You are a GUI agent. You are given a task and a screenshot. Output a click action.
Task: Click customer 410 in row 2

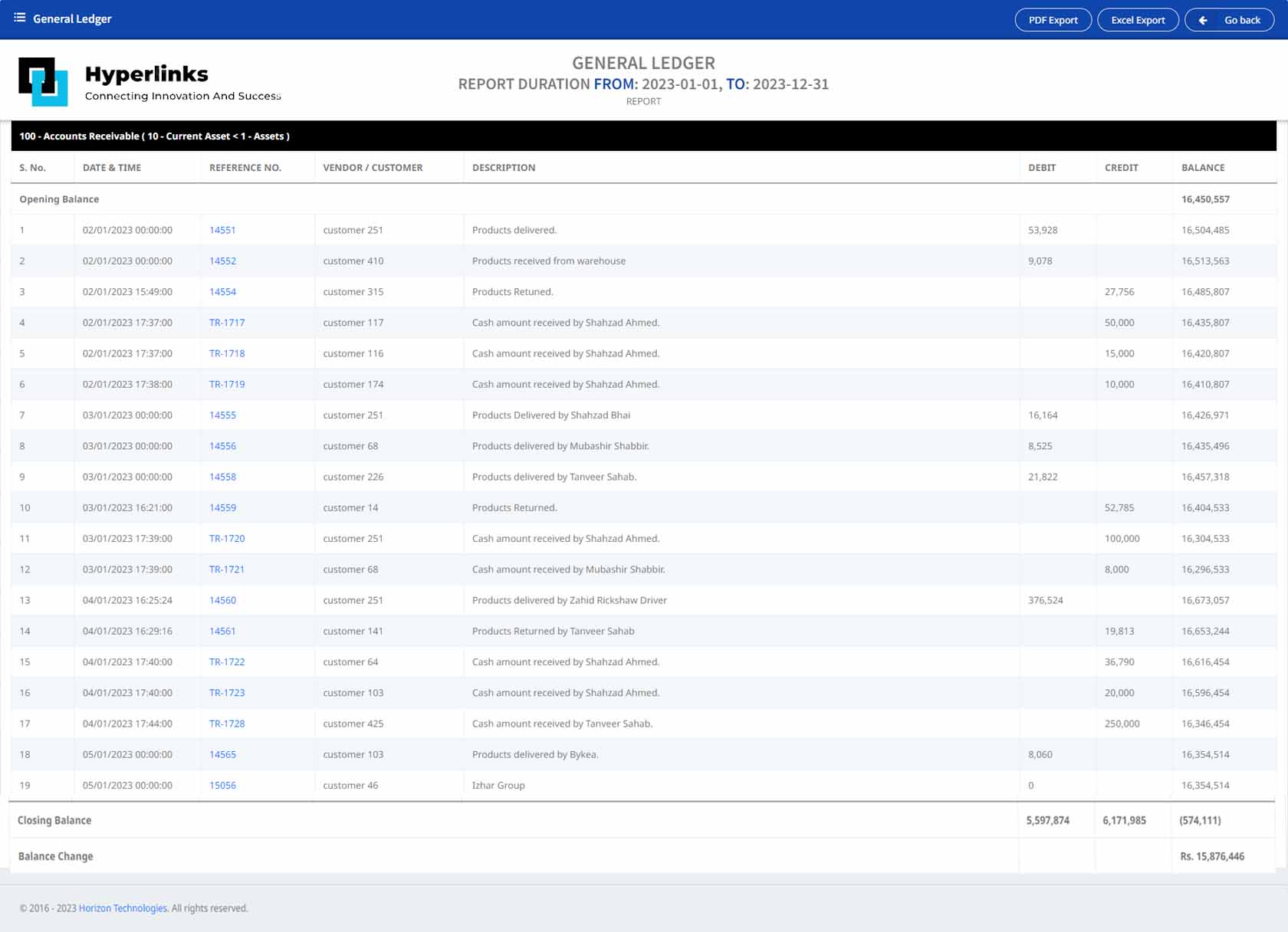[353, 261]
